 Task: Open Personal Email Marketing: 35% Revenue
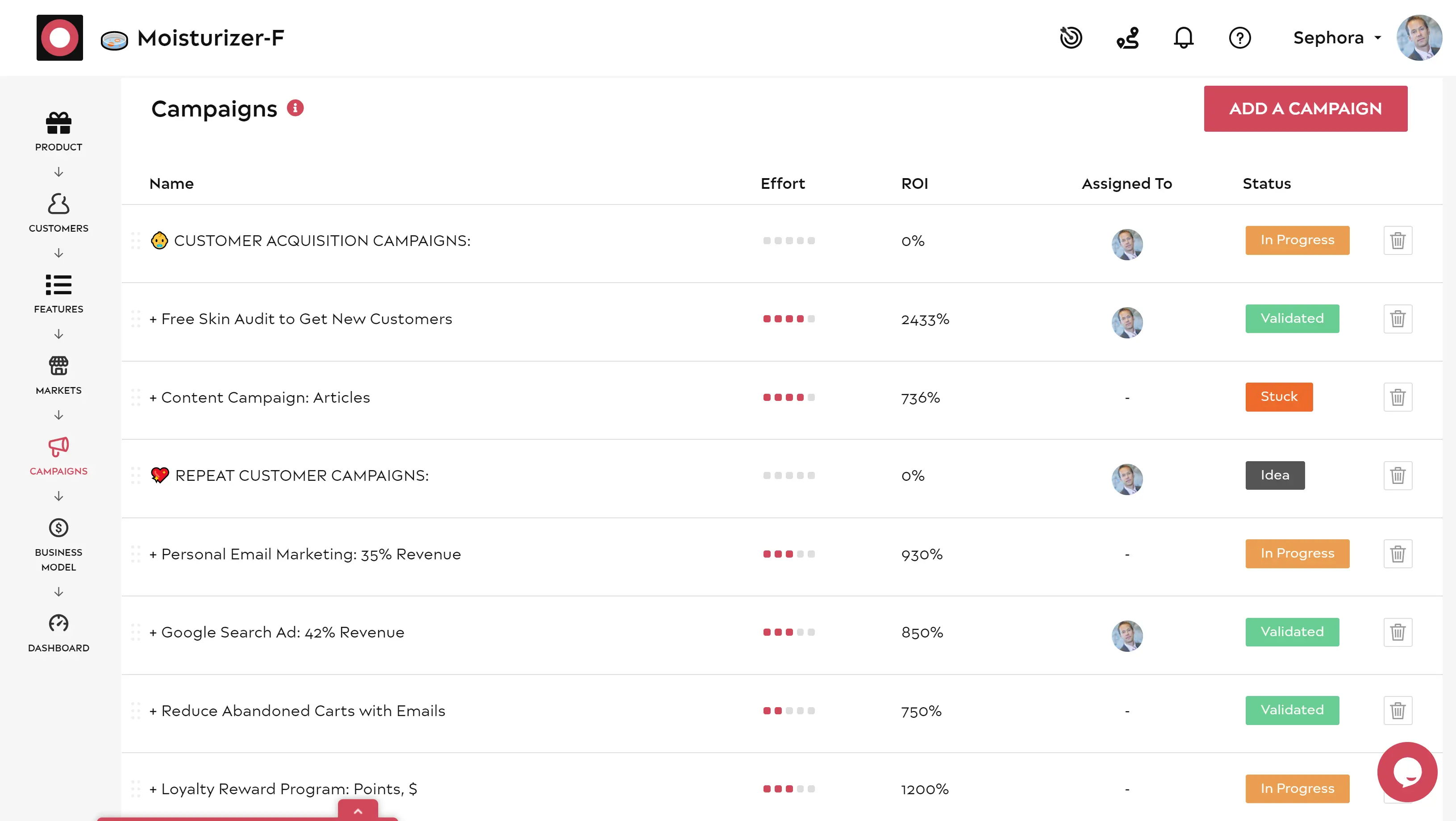(x=305, y=554)
